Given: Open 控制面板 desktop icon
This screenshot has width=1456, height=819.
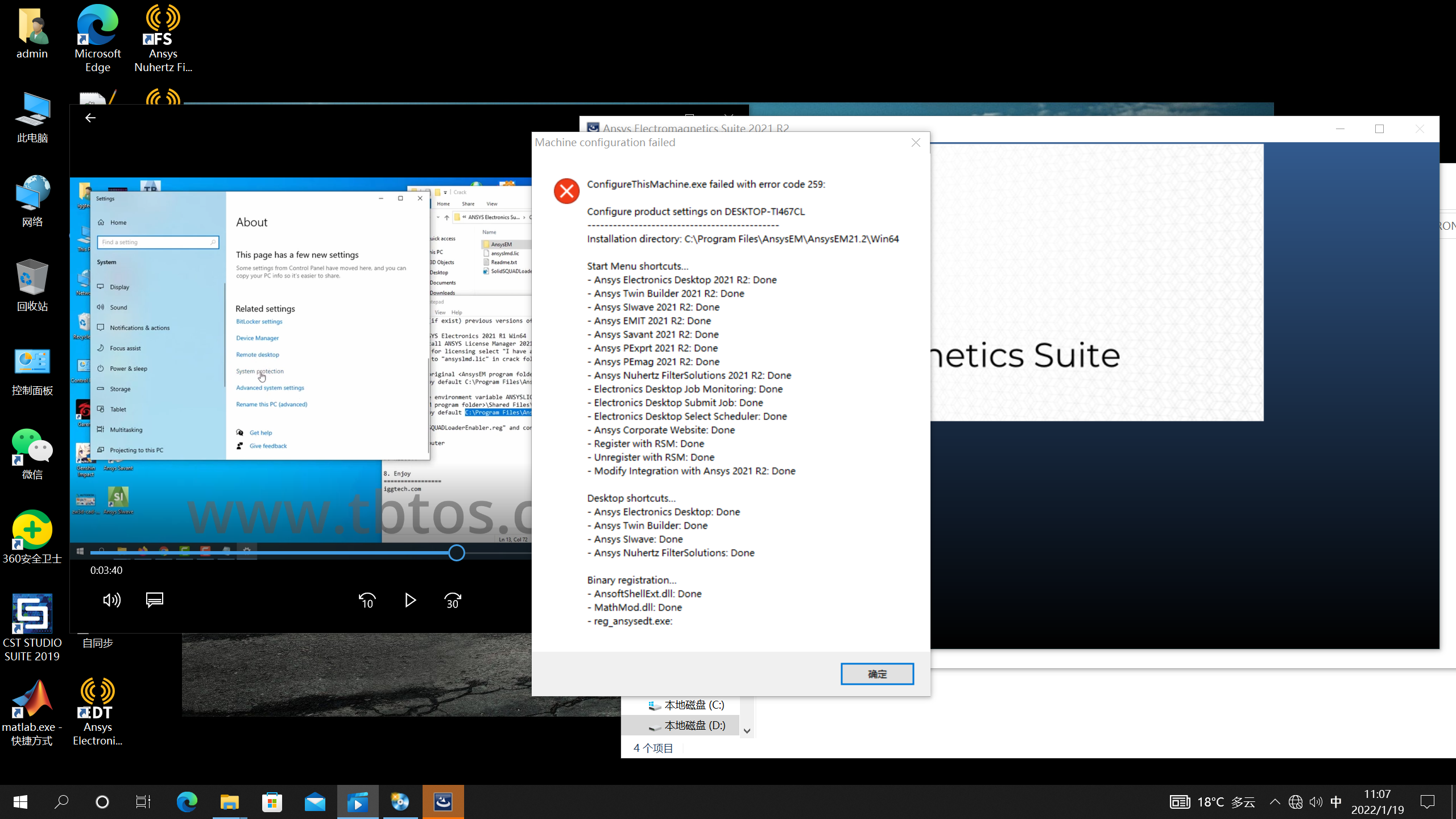Looking at the screenshot, I should point(32,371).
